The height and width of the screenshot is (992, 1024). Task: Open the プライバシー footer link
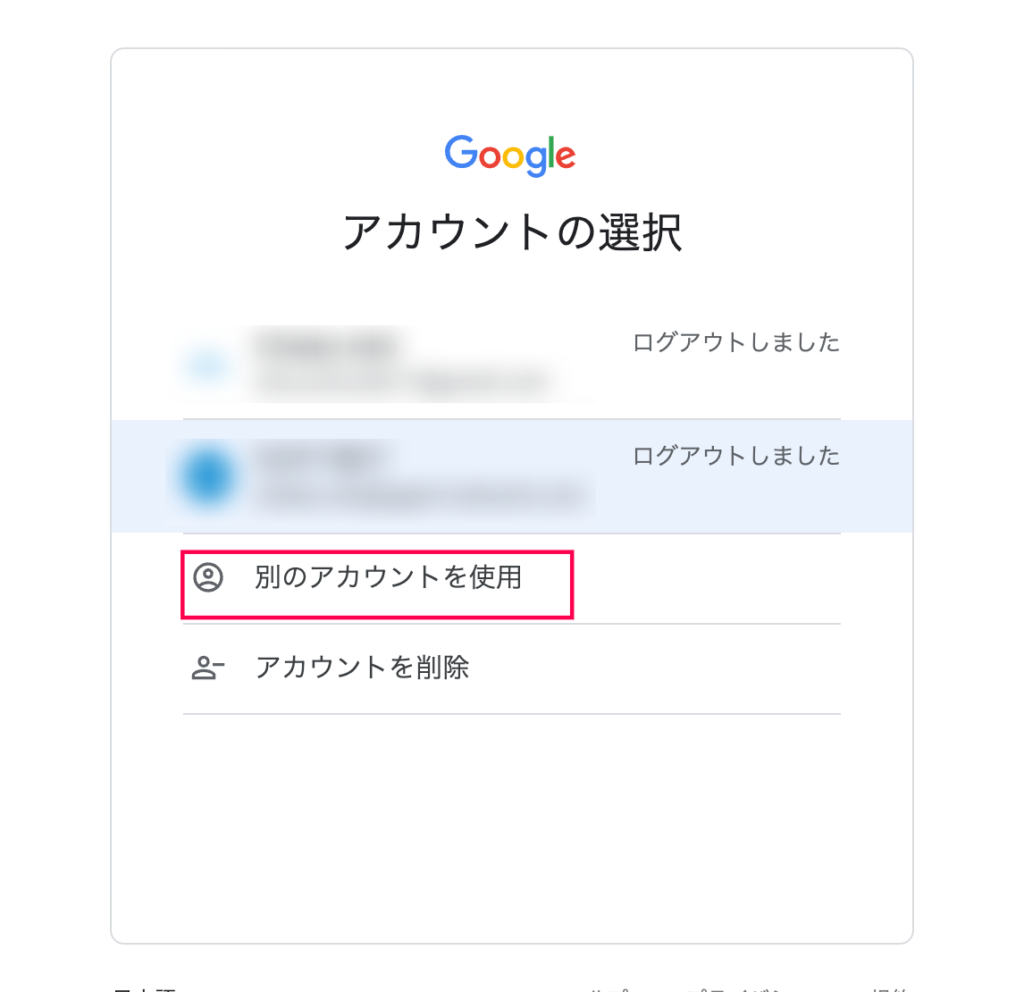point(735,989)
